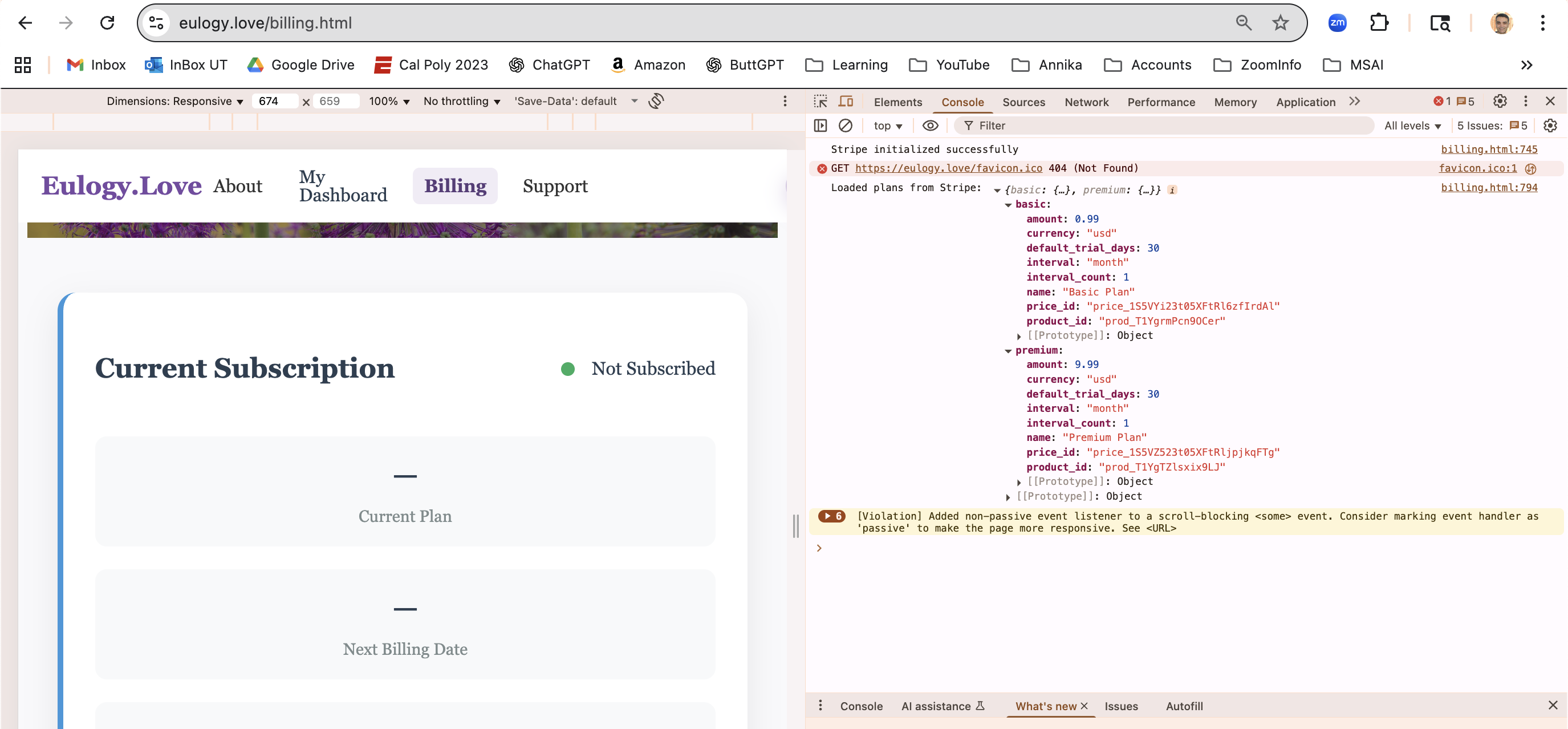1568x729 pixels.
Task: Open the Dimensions Responsive dropdown
Action: (x=174, y=101)
